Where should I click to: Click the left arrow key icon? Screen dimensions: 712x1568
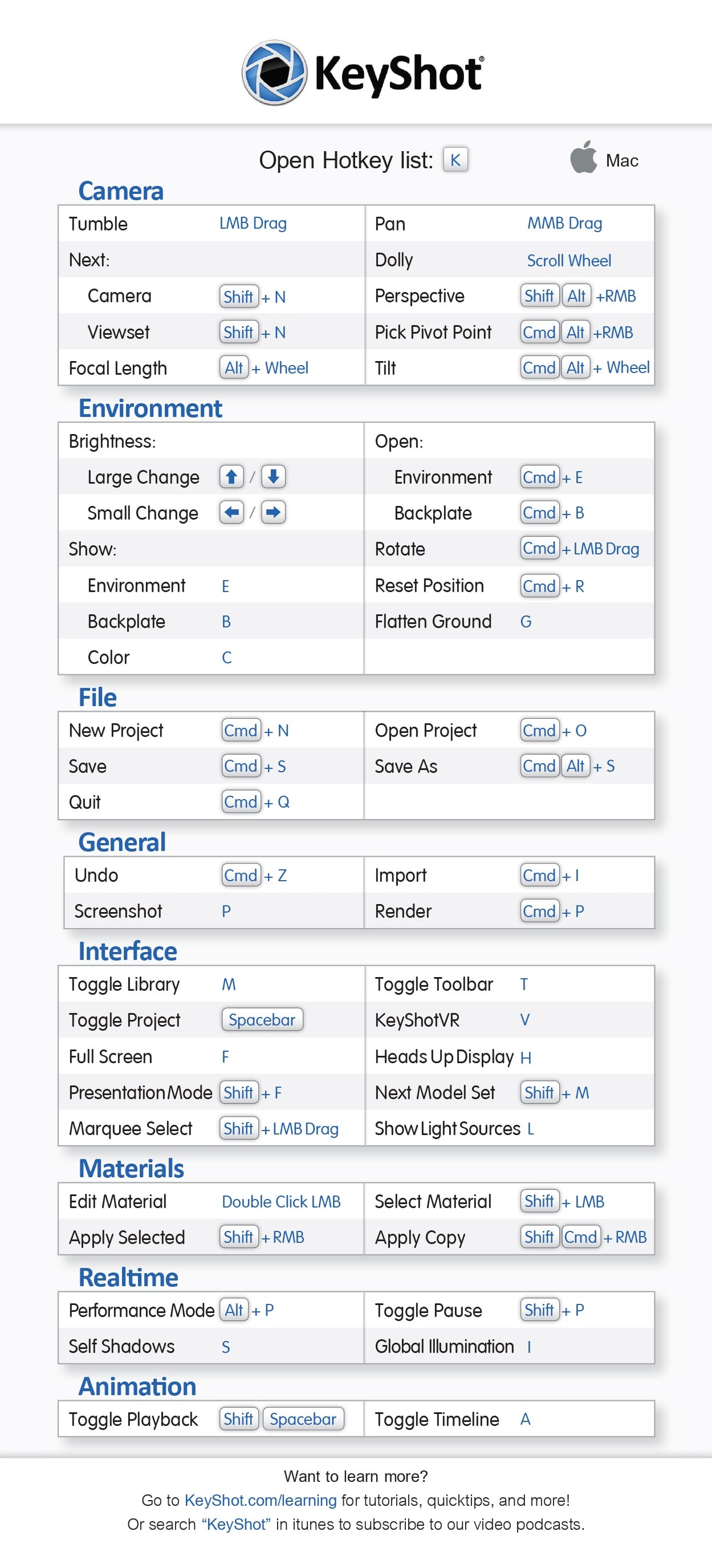231,513
